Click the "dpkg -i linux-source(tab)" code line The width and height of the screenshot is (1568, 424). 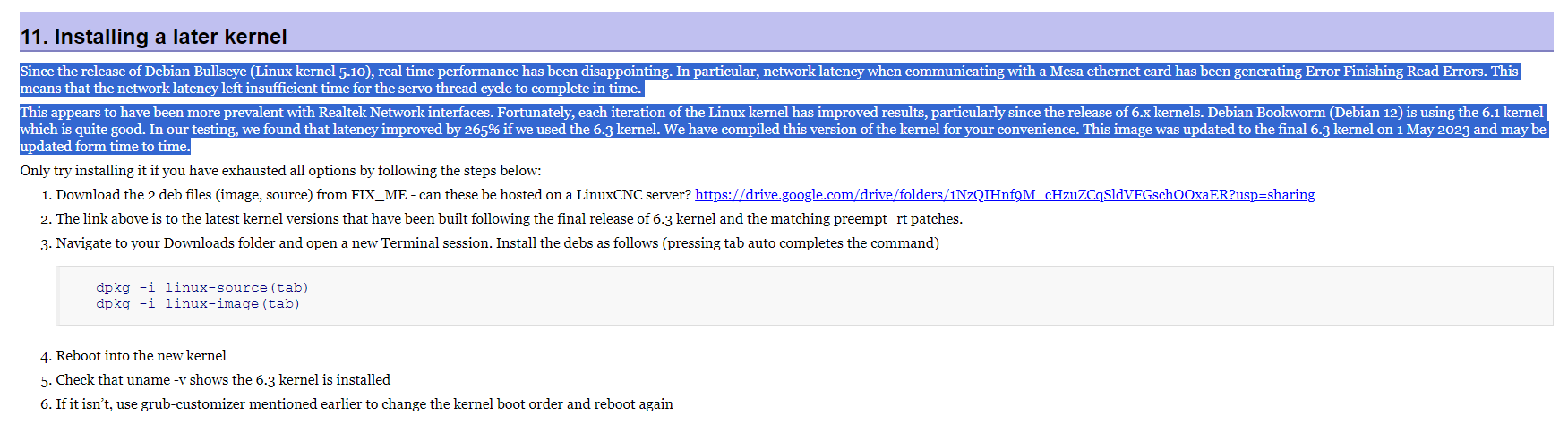click(x=202, y=288)
